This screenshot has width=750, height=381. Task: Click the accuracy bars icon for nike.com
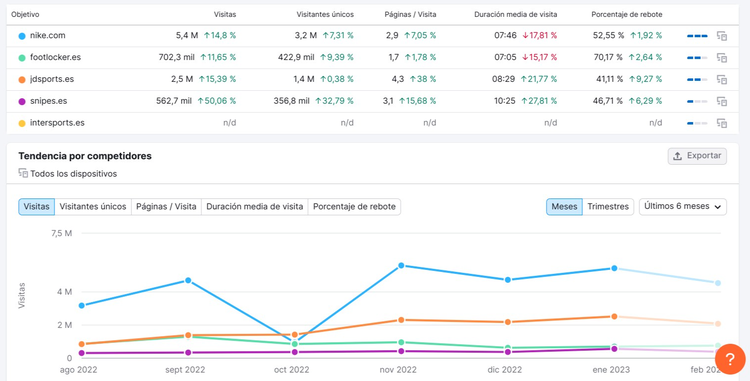[x=697, y=36]
